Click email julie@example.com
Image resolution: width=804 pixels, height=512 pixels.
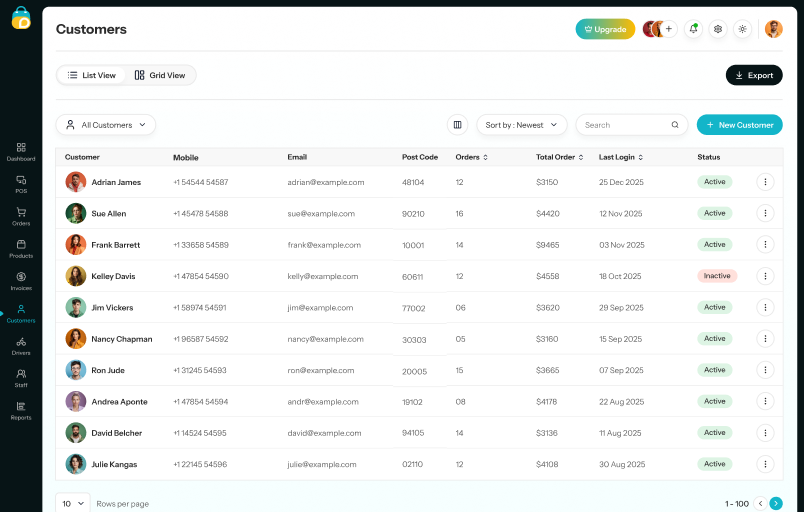[321, 464]
